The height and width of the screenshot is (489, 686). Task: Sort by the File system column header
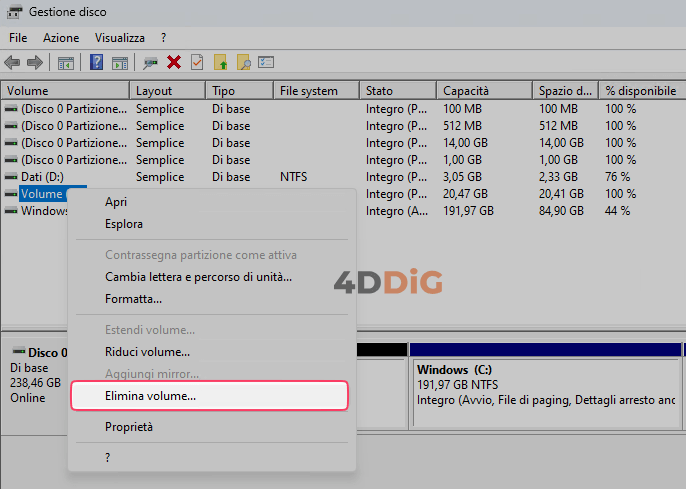click(x=316, y=91)
